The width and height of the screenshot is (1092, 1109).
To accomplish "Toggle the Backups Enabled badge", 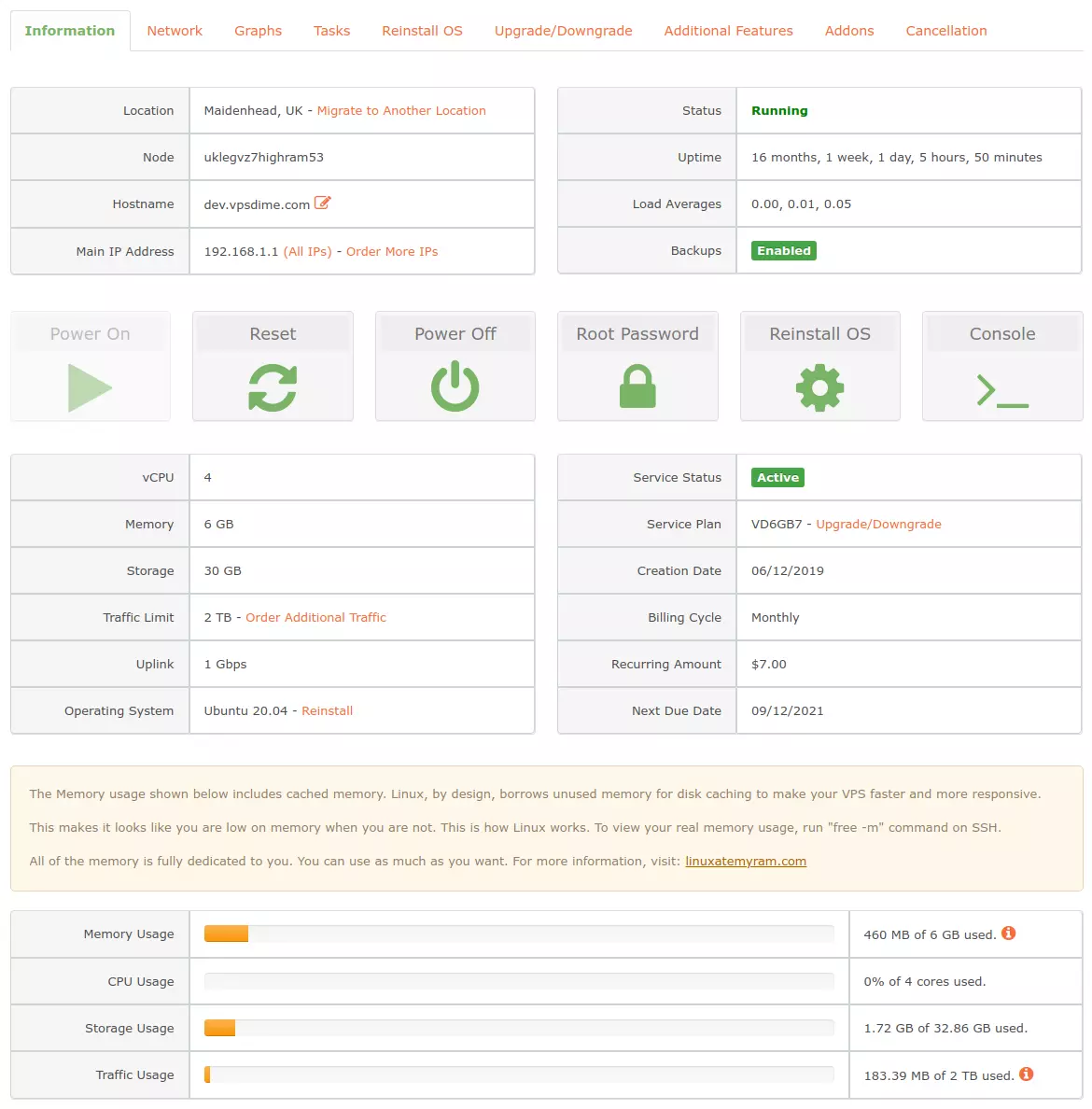I will click(x=783, y=250).
